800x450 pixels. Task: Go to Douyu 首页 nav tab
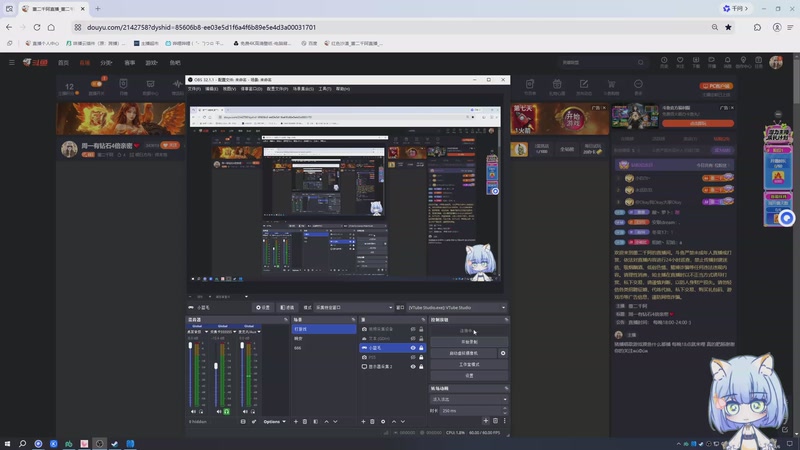pos(63,62)
